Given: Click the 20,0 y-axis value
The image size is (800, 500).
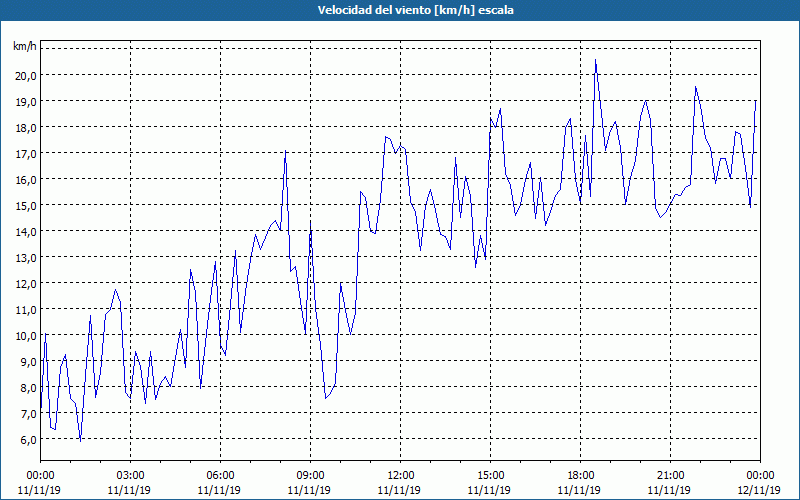Looking at the screenshot, I should (x=26, y=76).
